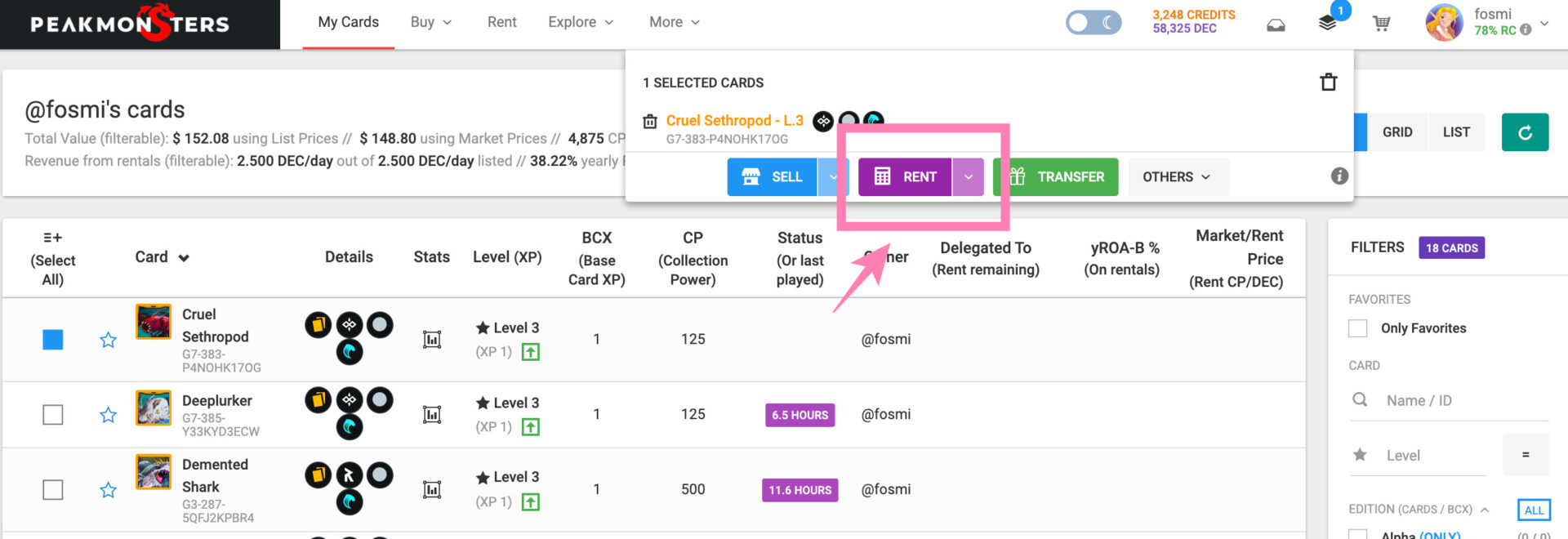Viewport: 1568px width, 539px height.
Task: Click gold card icon in Cruel Sethropod details
Action: (318, 325)
